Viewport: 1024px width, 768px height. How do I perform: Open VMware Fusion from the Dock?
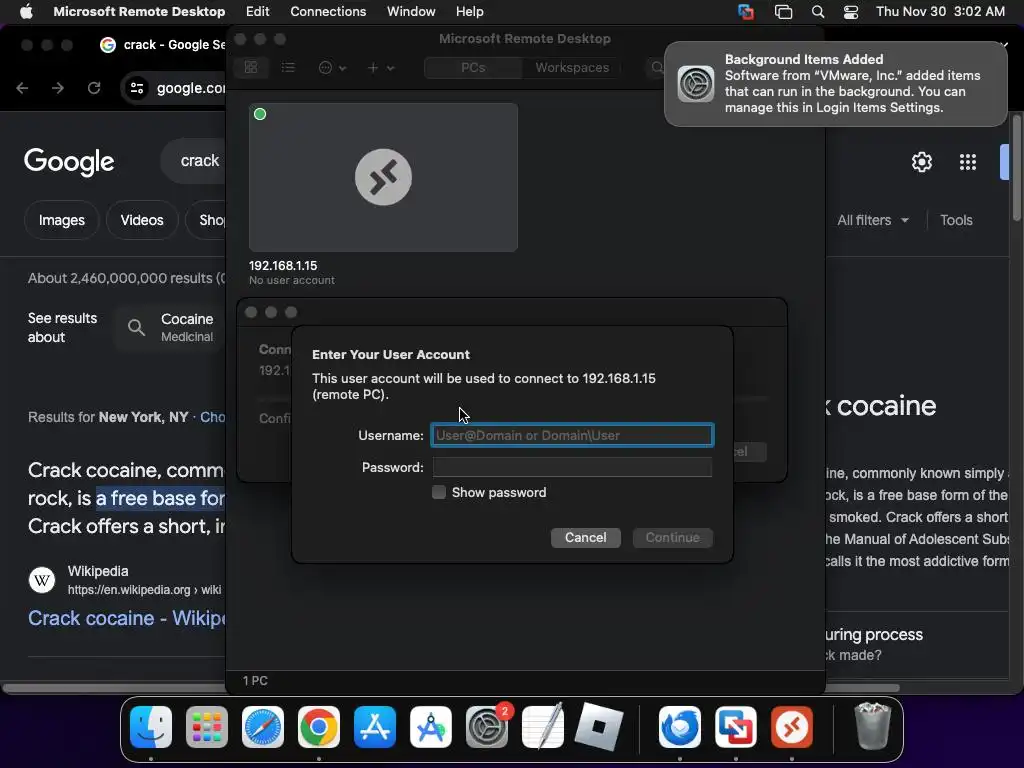[x=735, y=727]
